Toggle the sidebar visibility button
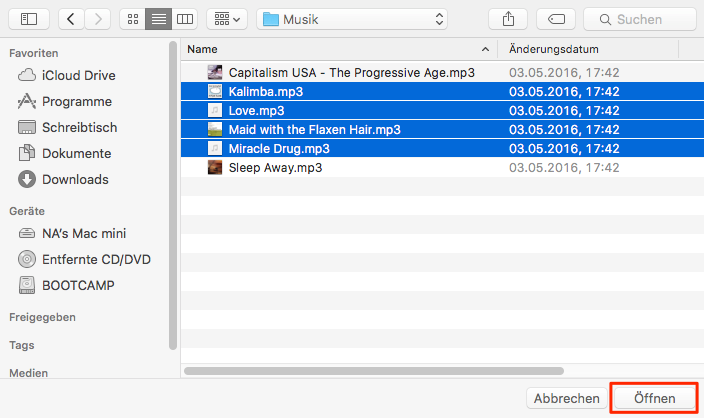Viewport: 704px width, 418px height. 29,19
